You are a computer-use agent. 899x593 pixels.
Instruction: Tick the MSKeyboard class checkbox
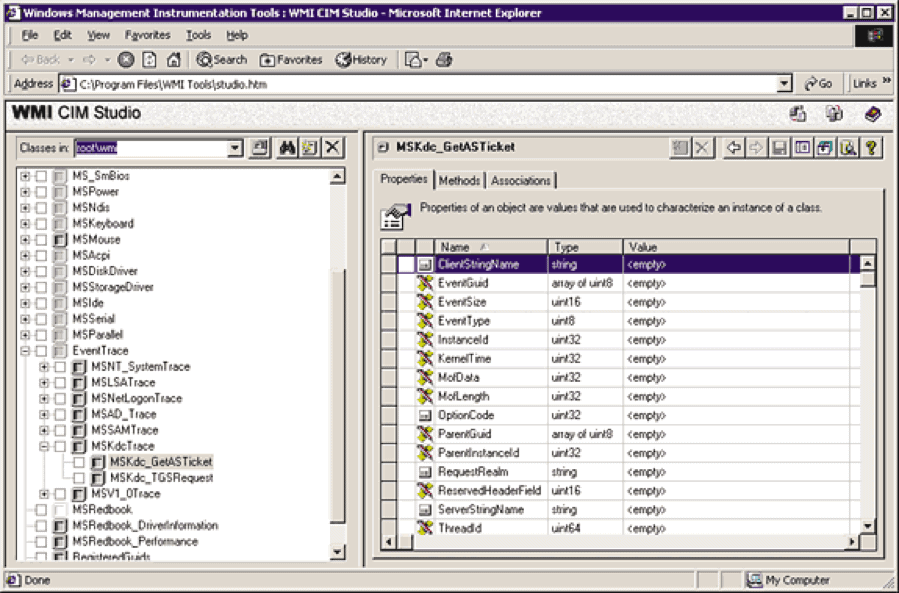tap(41, 224)
